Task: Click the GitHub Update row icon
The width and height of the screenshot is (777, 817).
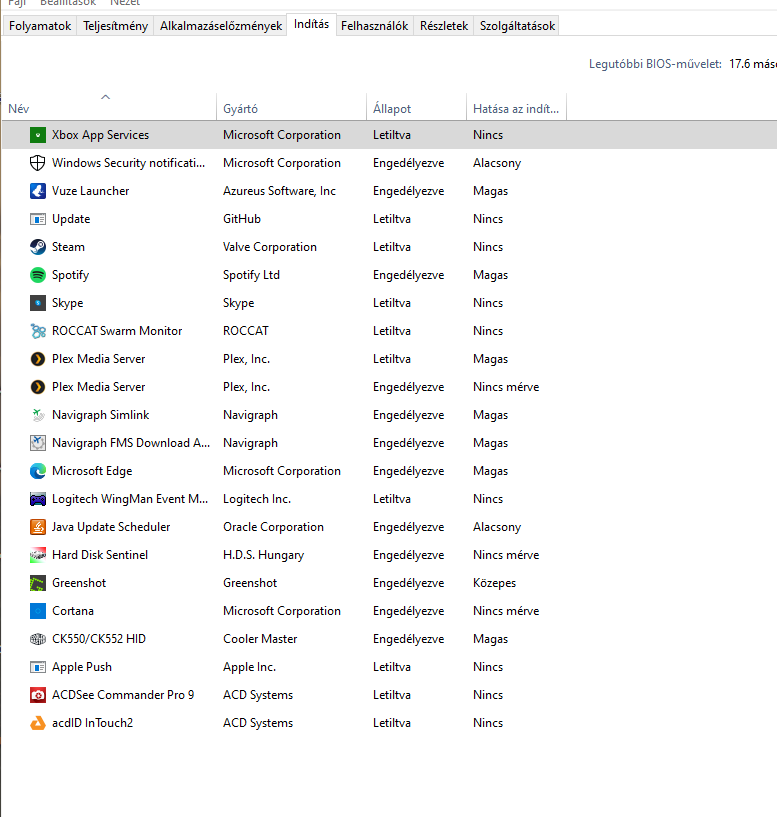Action: [38, 219]
